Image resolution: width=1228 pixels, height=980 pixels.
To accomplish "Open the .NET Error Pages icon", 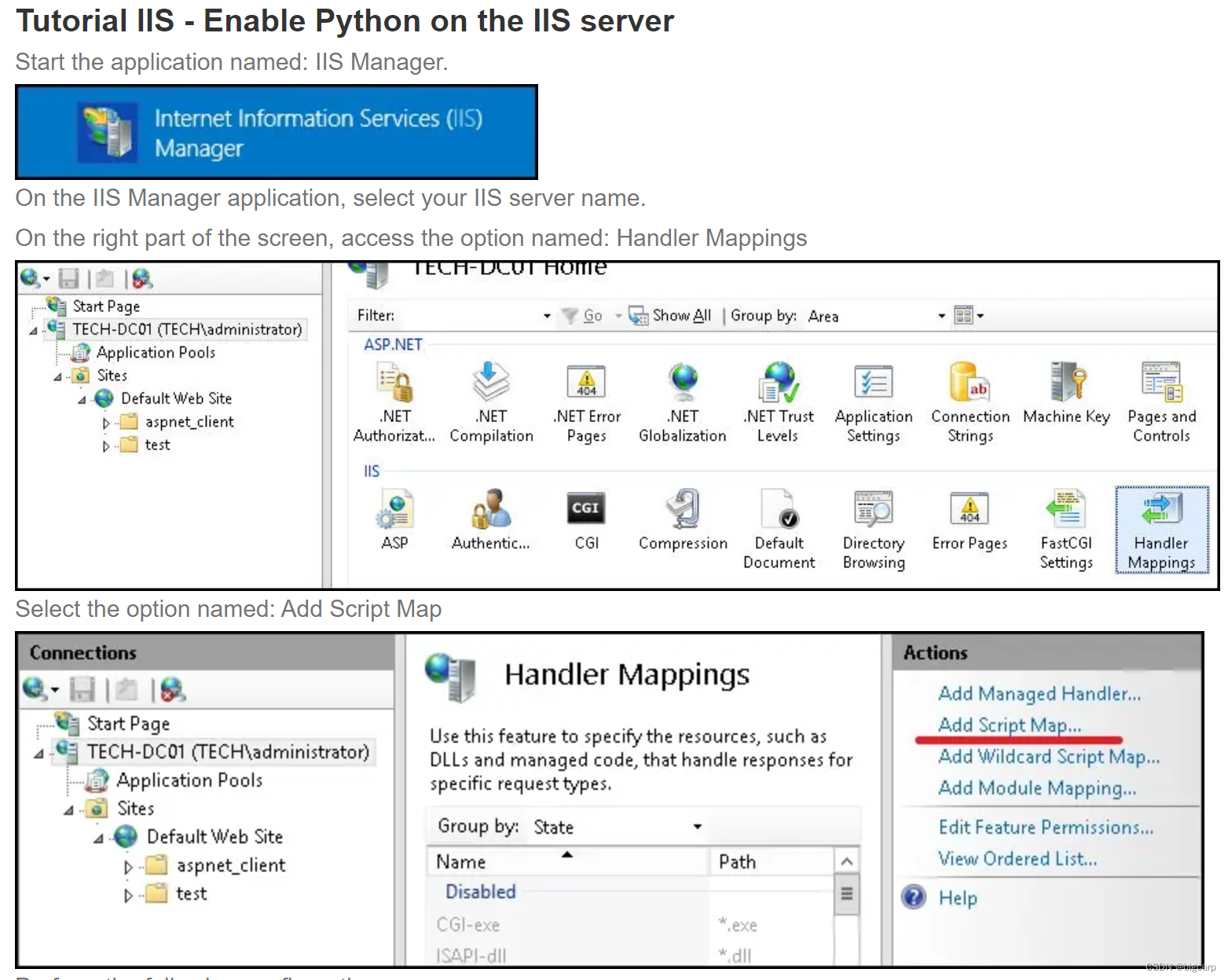I will (587, 403).
